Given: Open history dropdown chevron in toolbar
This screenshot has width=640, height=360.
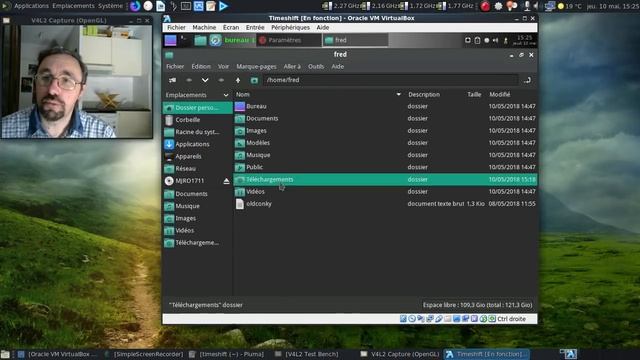Looking at the screenshot, I should [x=205, y=80].
